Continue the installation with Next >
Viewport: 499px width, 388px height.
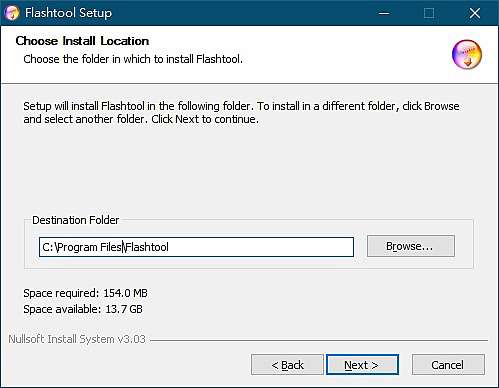[x=362, y=365]
